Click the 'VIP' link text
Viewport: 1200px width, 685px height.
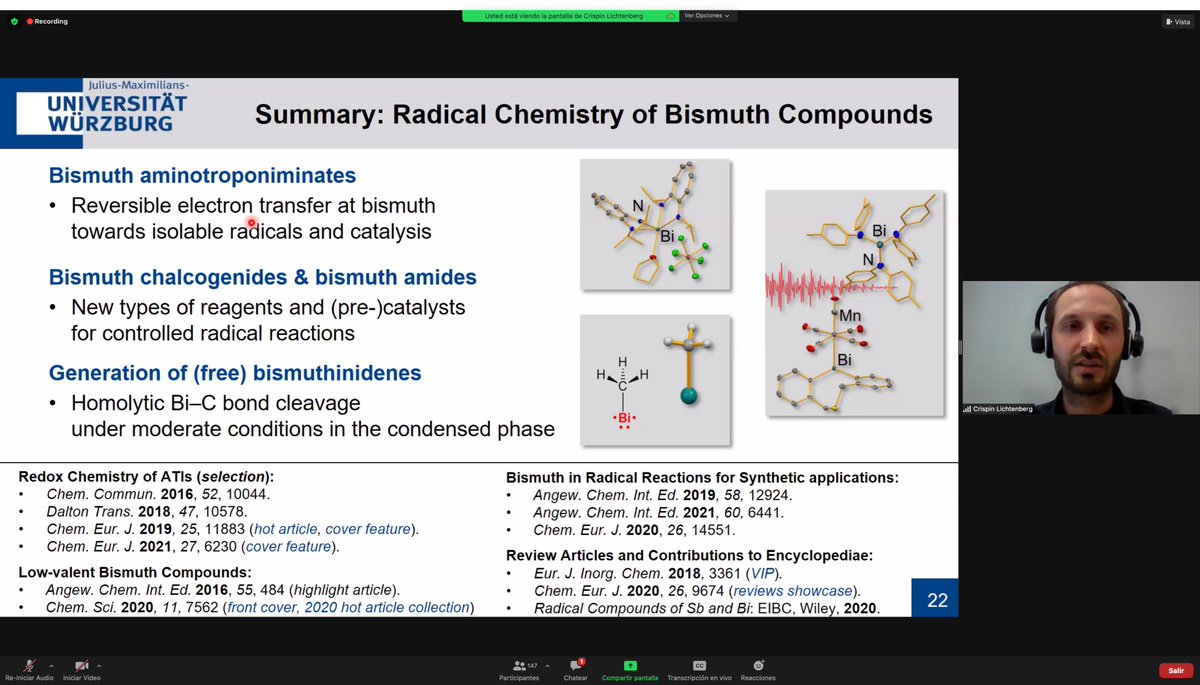(x=764, y=573)
